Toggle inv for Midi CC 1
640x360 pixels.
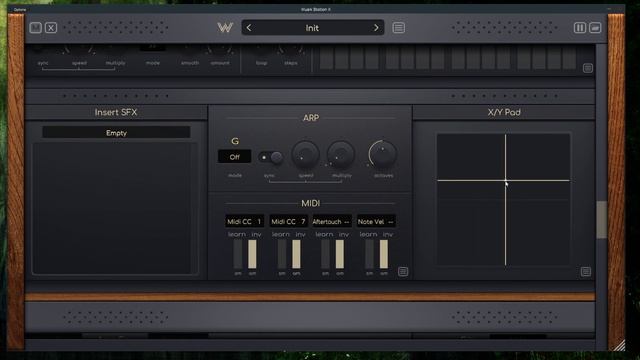click(x=256, y=234)
